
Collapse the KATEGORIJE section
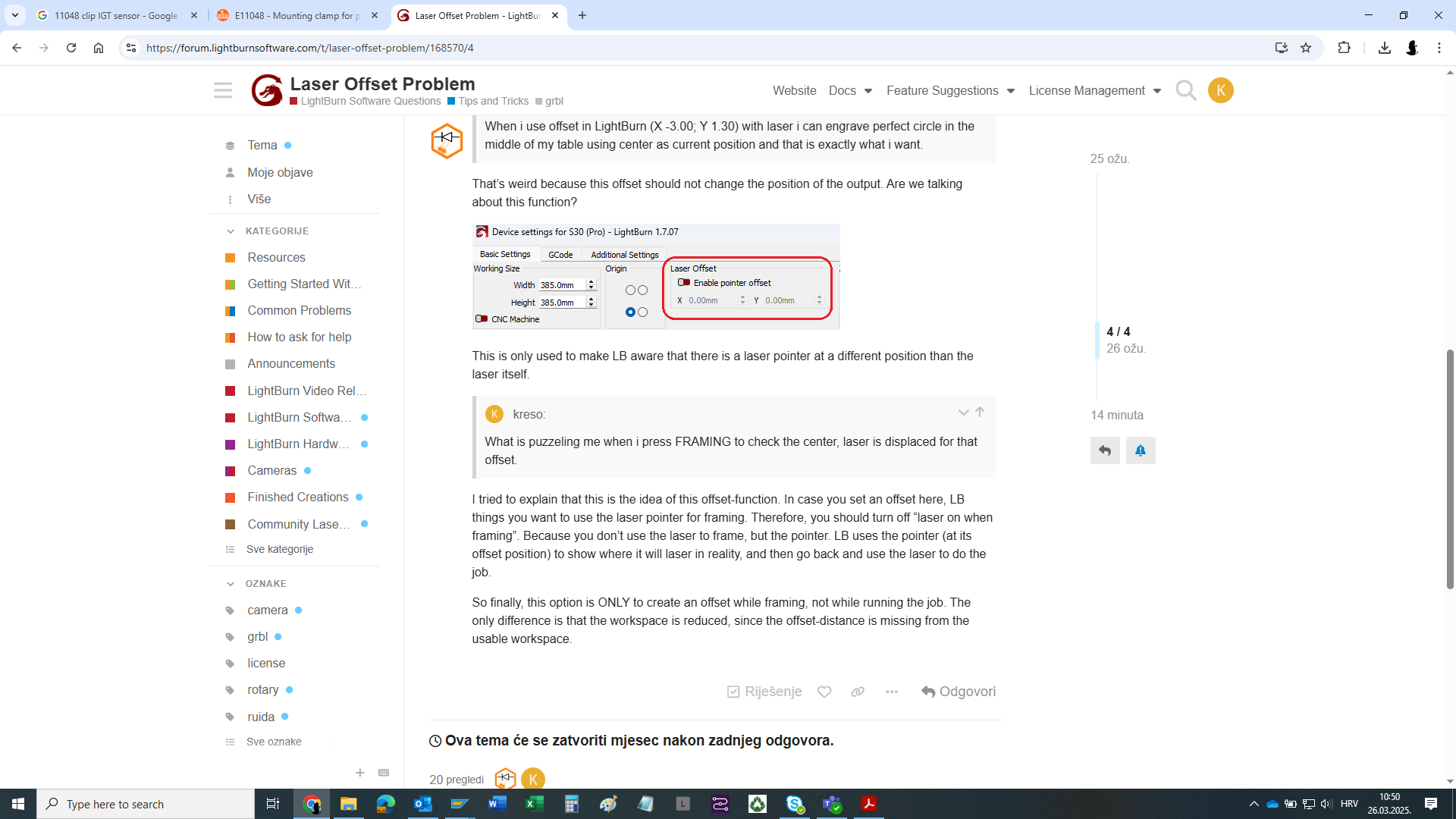[231, 231]
